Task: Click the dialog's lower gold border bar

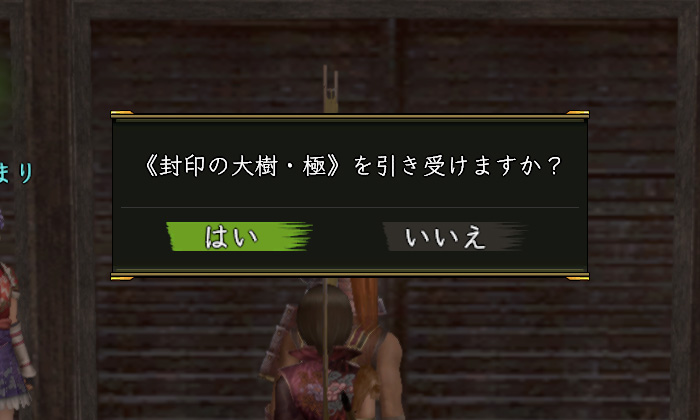Action: coord(350,272)
